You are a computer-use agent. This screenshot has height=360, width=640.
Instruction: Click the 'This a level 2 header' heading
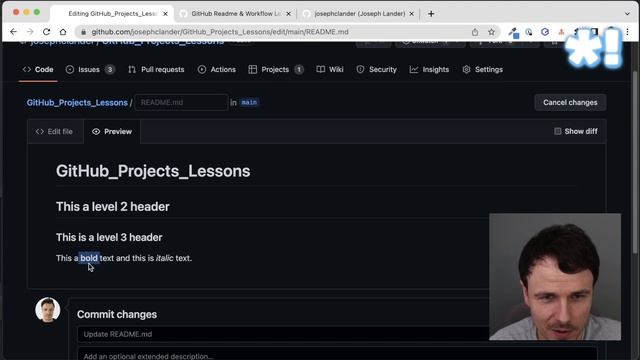(113, 207)
